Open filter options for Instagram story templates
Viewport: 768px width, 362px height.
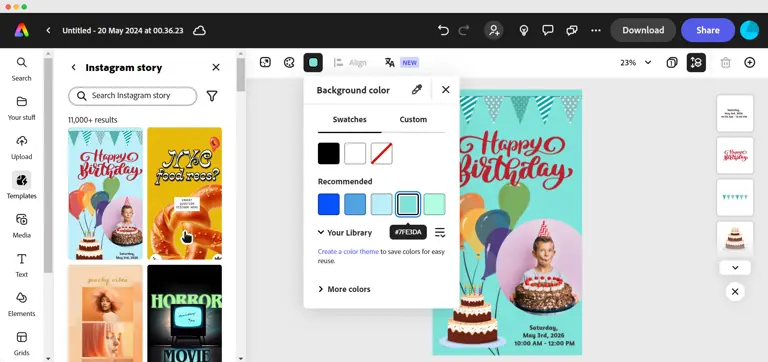(x=212, y=96)
